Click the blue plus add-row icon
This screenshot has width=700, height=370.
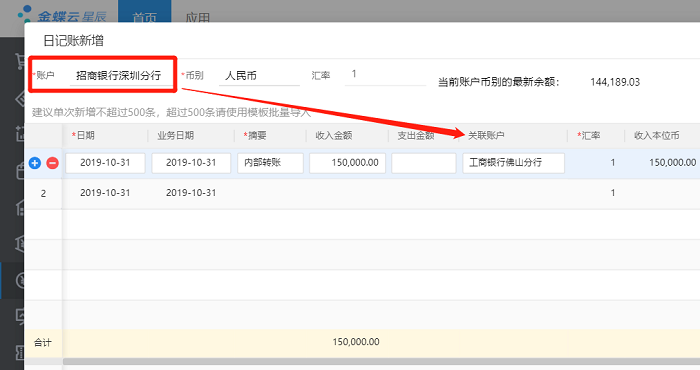(x=35, y=163)
